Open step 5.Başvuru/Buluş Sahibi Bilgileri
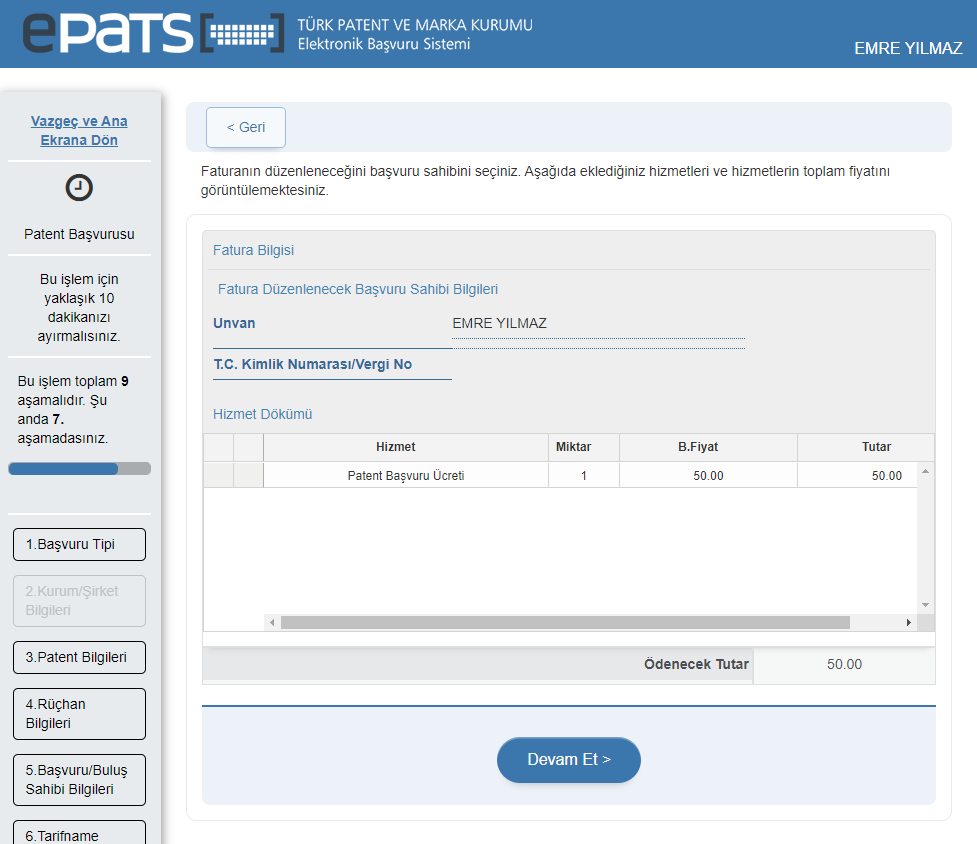Screen dimensions: 977x844 click(79, 780)
